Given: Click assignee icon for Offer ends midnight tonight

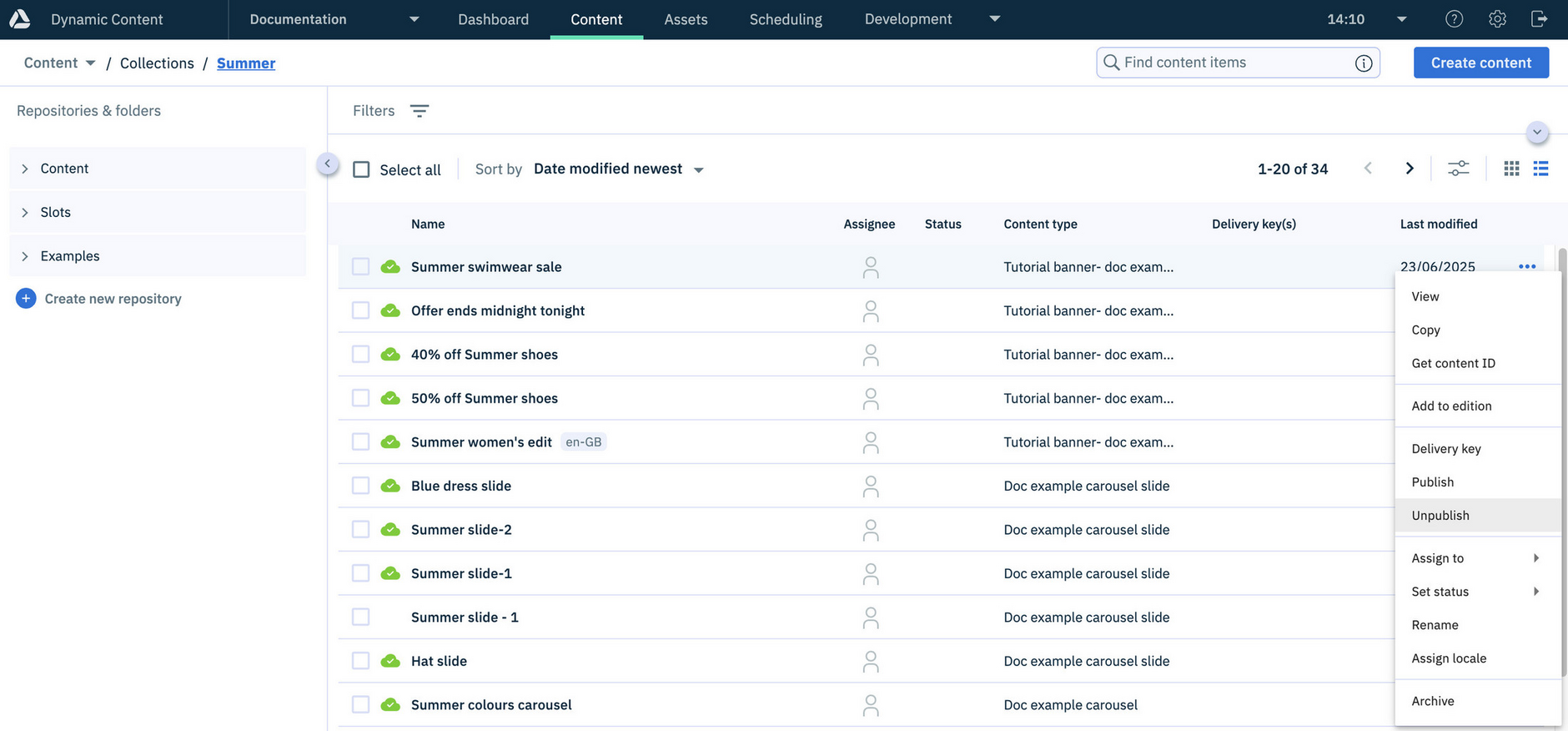Looking at the screenshot, I should pos(871,311).
